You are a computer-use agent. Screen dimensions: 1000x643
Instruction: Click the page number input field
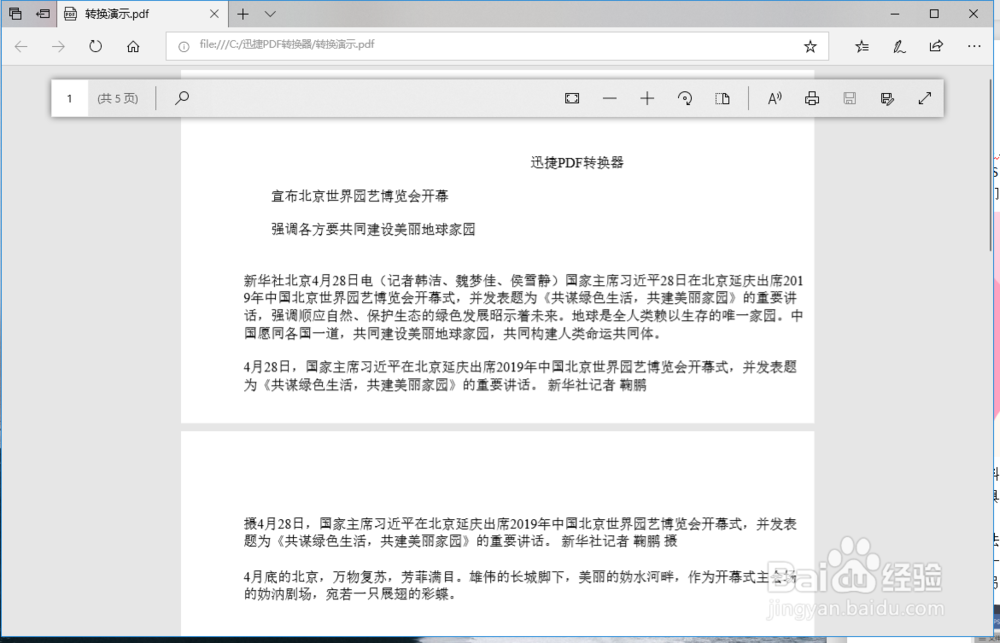(x=69, y=98)
